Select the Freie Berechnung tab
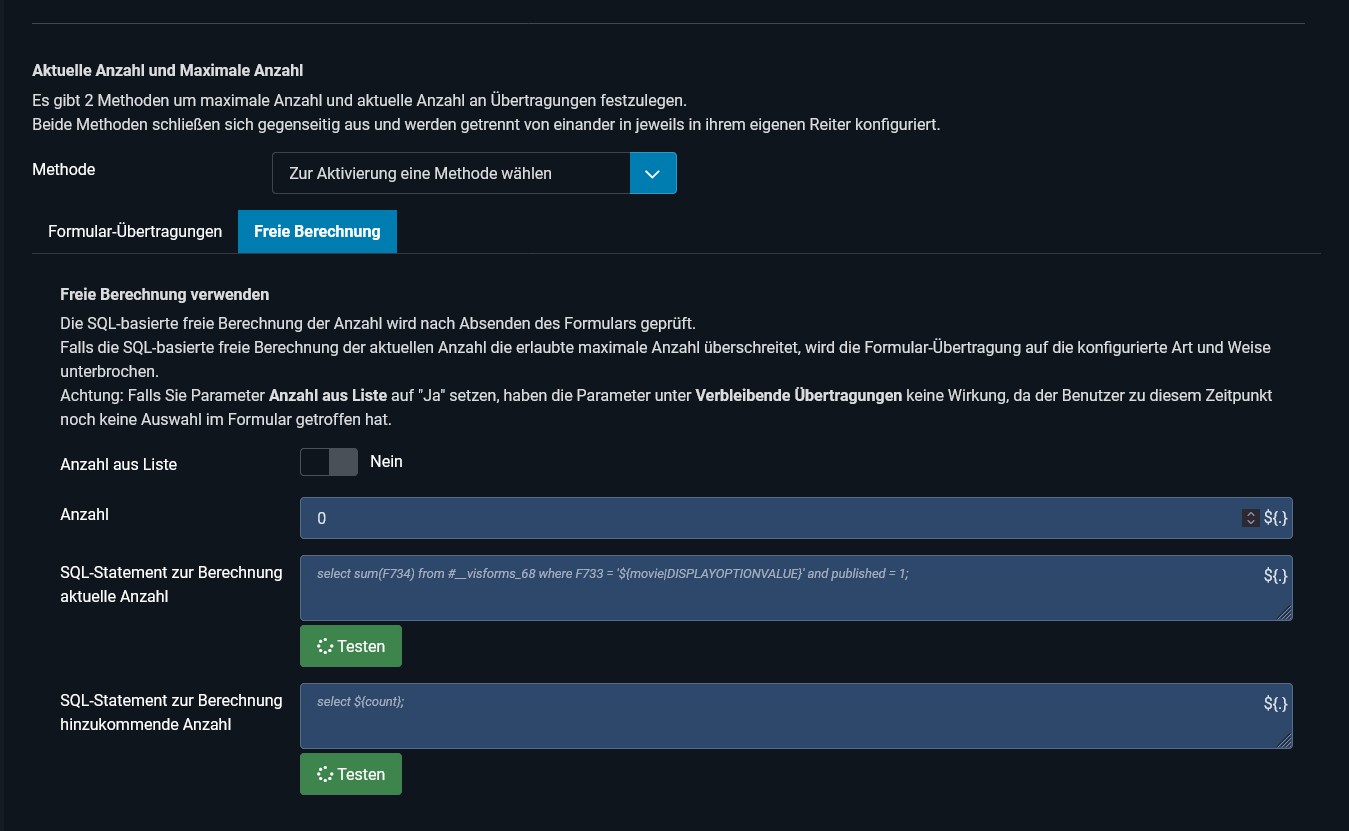 317,231
